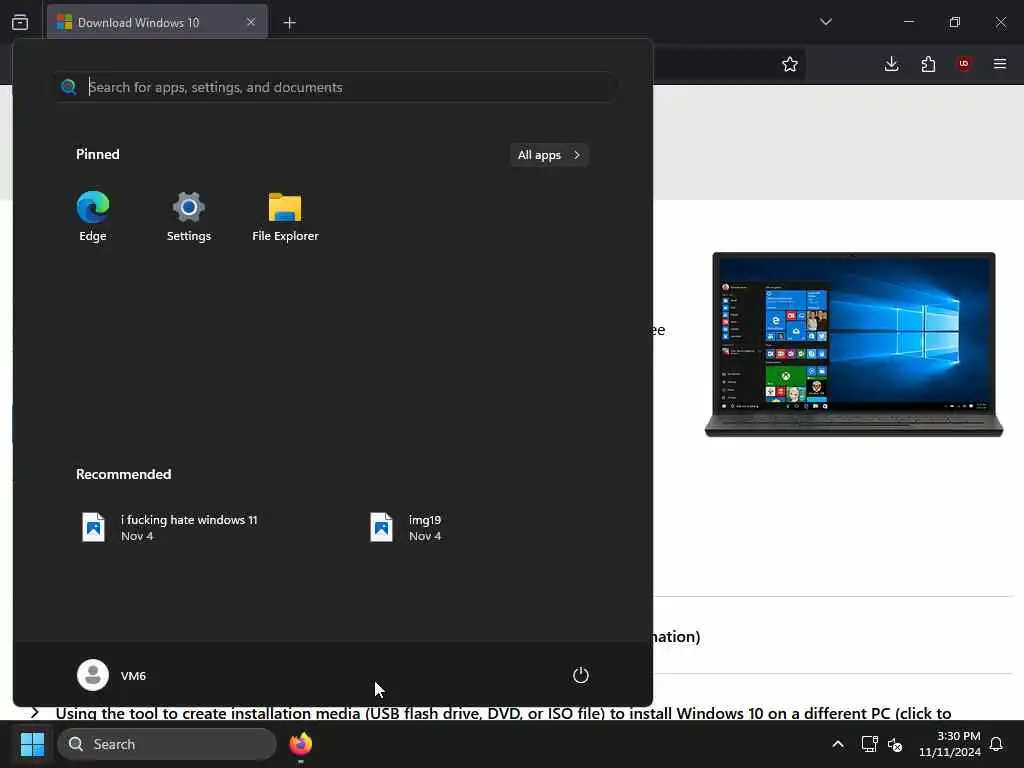Close the Download Windows 10 tab
This screenshot has width=1024, height=768.
pyautogui.click(x=251, y=22)
